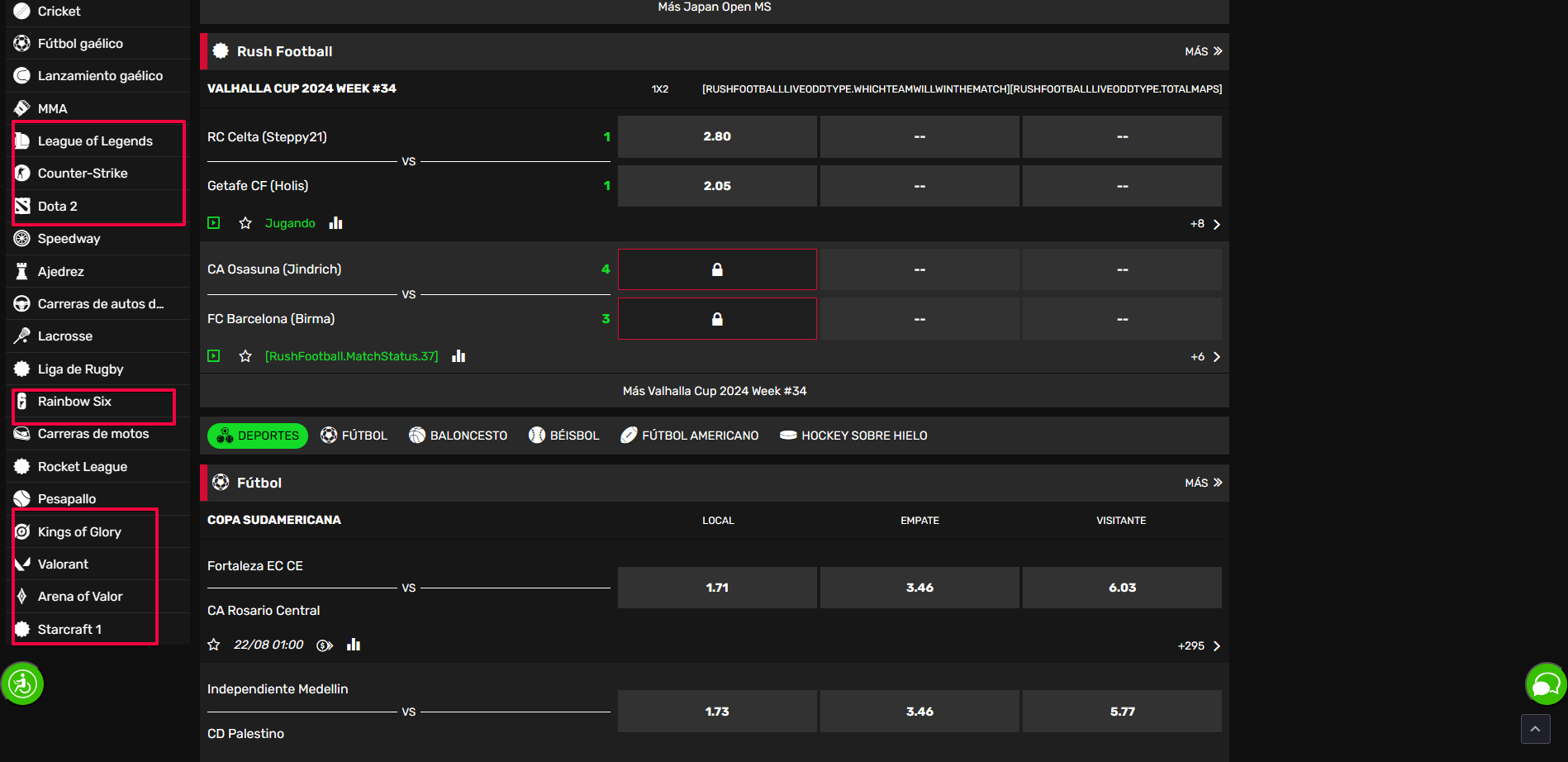Switch to FÚTBOL AMERICANO tab
Screen dimensions: 1568x762
point(689,436)
